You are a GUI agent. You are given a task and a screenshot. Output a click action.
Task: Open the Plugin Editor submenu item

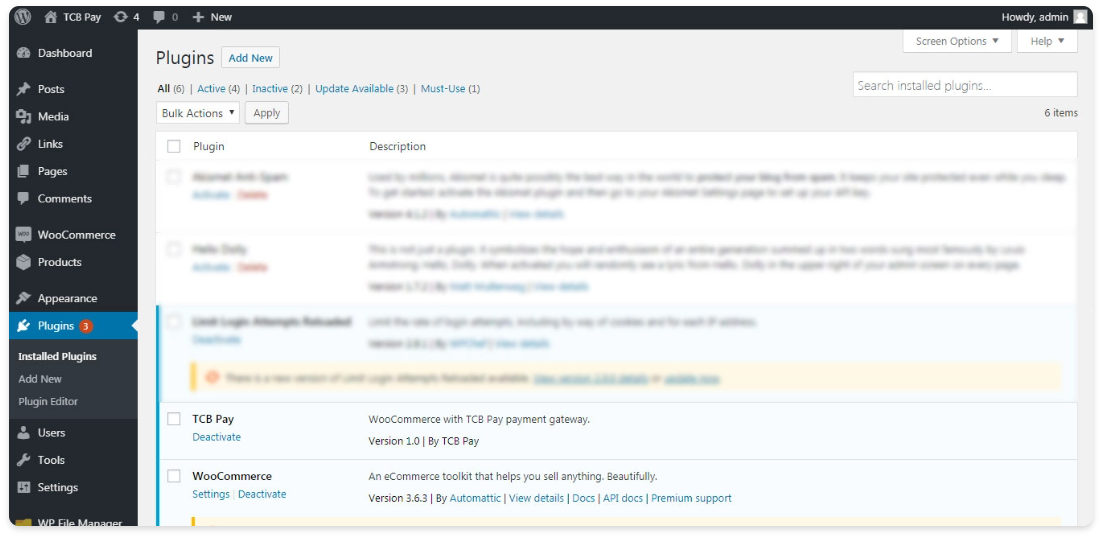point(48,401)
